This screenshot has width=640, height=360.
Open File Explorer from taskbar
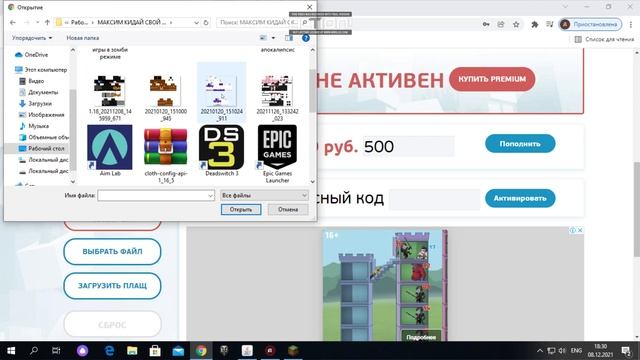coord(132,351)
